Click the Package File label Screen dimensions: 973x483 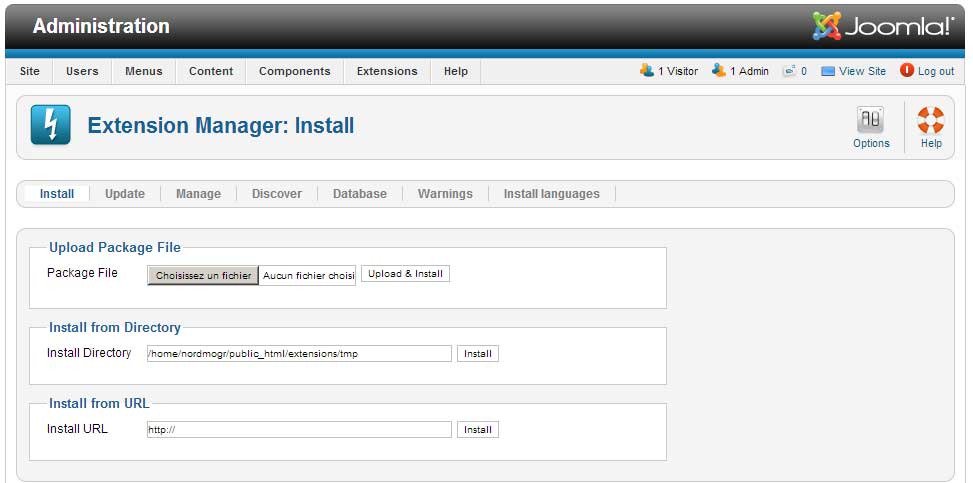click(x=82, y=273)
